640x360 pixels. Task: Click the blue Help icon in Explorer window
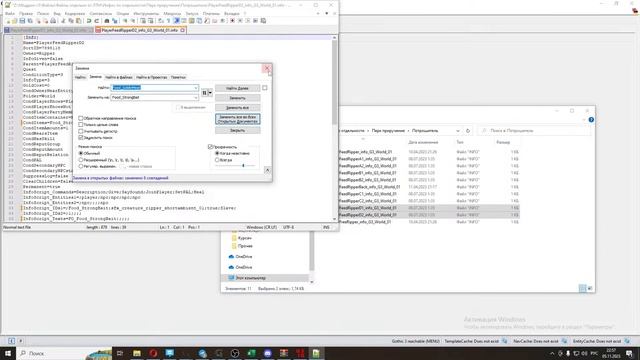point(591,120)
